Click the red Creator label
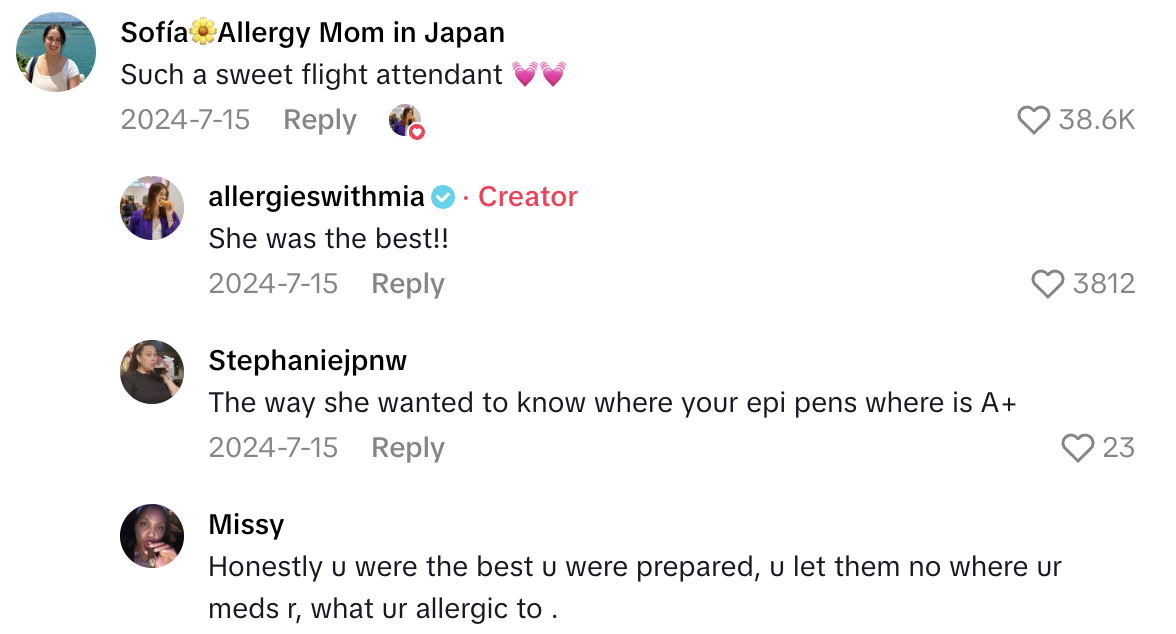 [x=528, y=197]
